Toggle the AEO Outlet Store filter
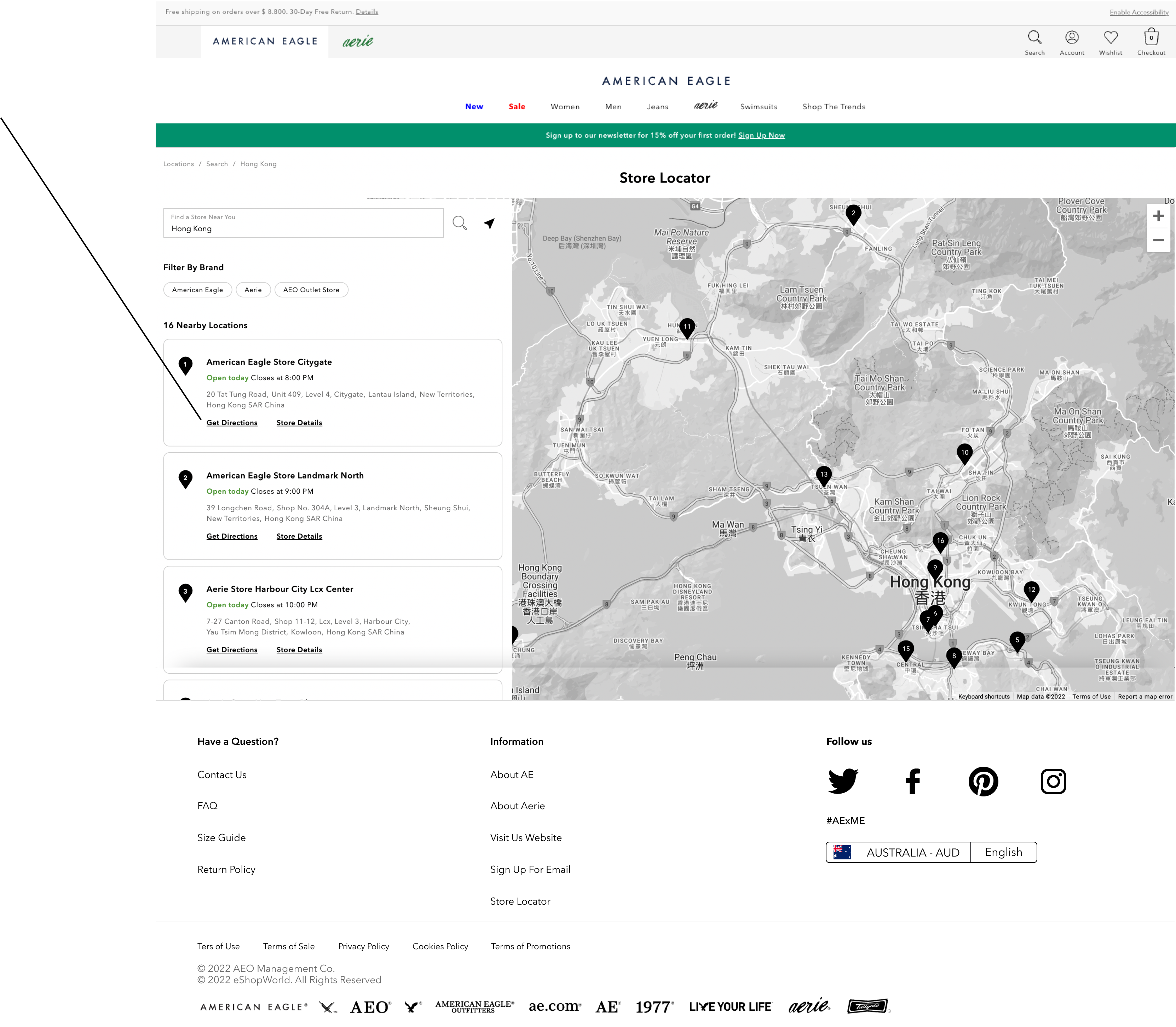The width and height of the screenshot is (1176, 1027). coord(311,290)
